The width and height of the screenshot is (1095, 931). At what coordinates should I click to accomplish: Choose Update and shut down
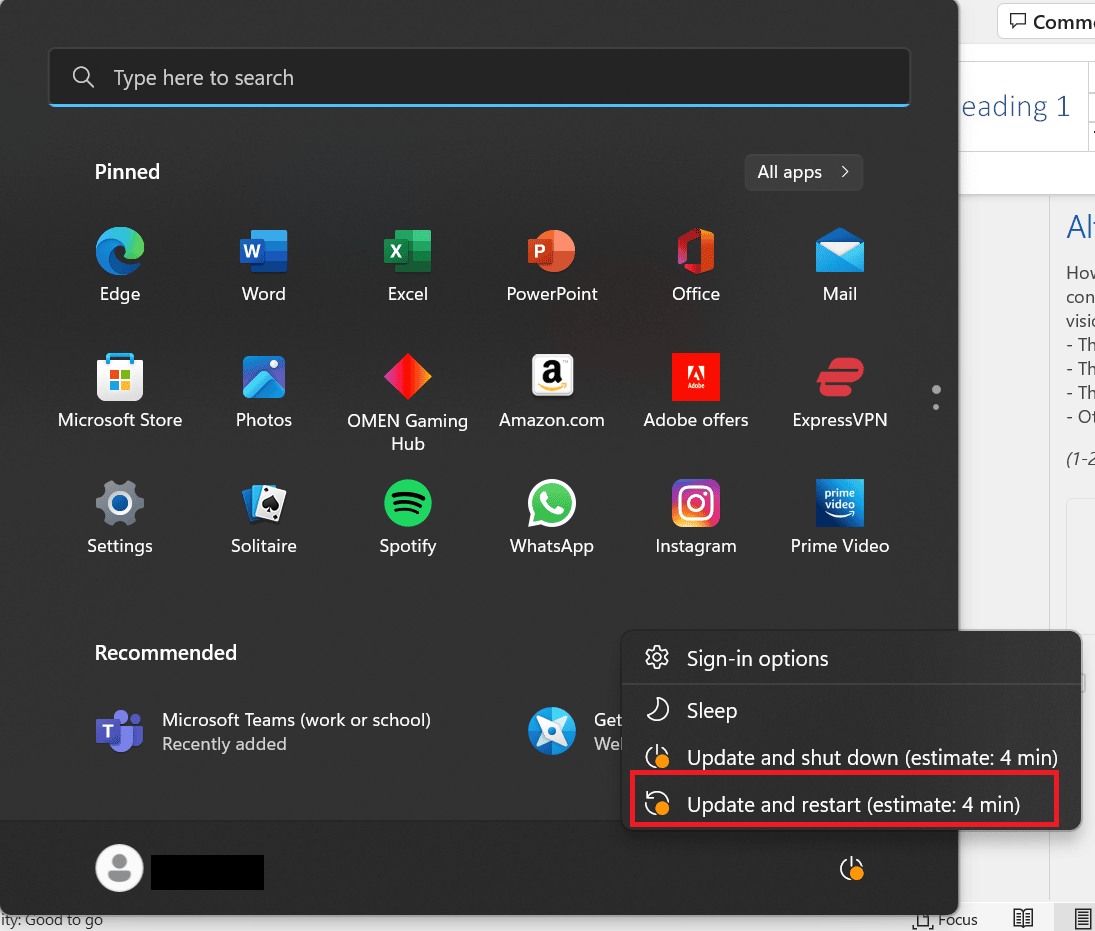851,757
